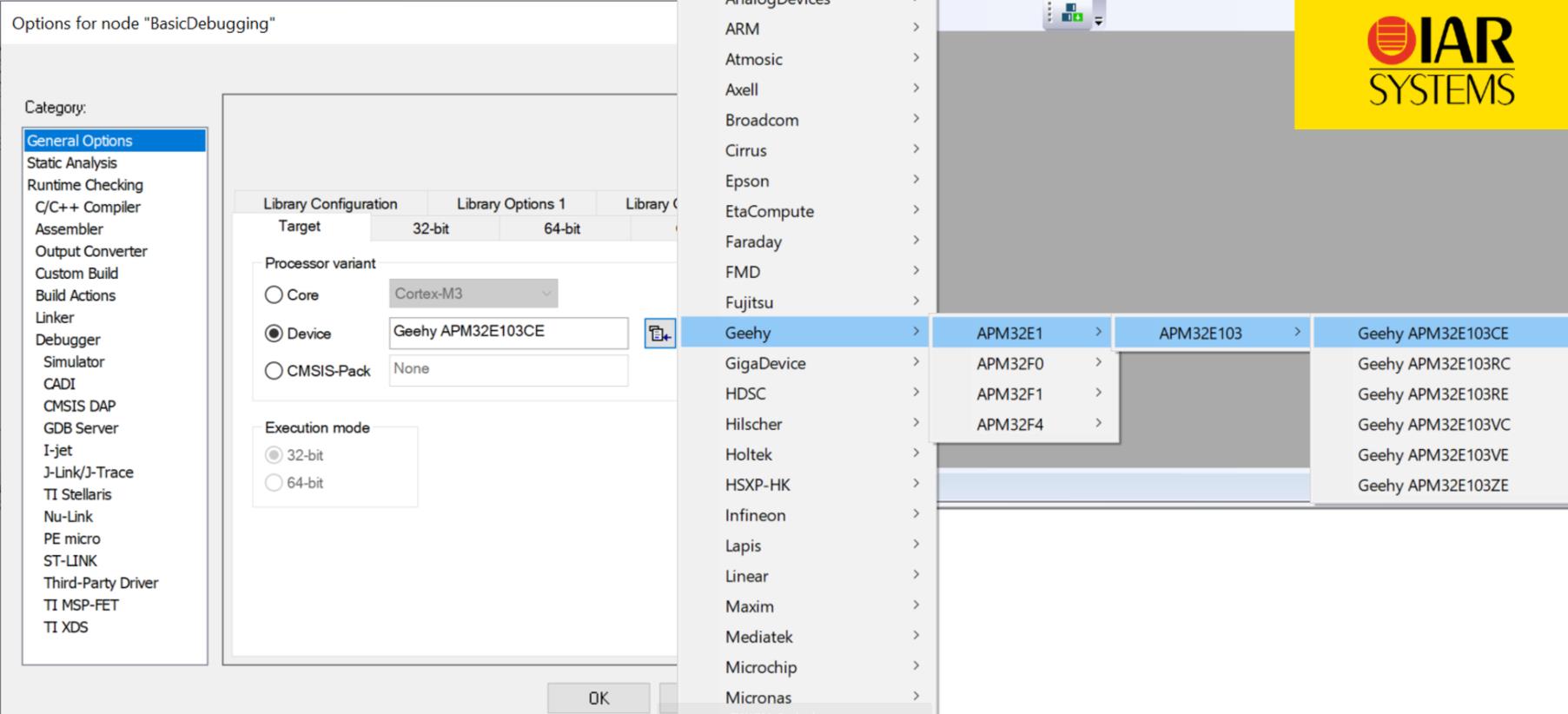
Task: Open the device selection list button
Action: [659, 334]
